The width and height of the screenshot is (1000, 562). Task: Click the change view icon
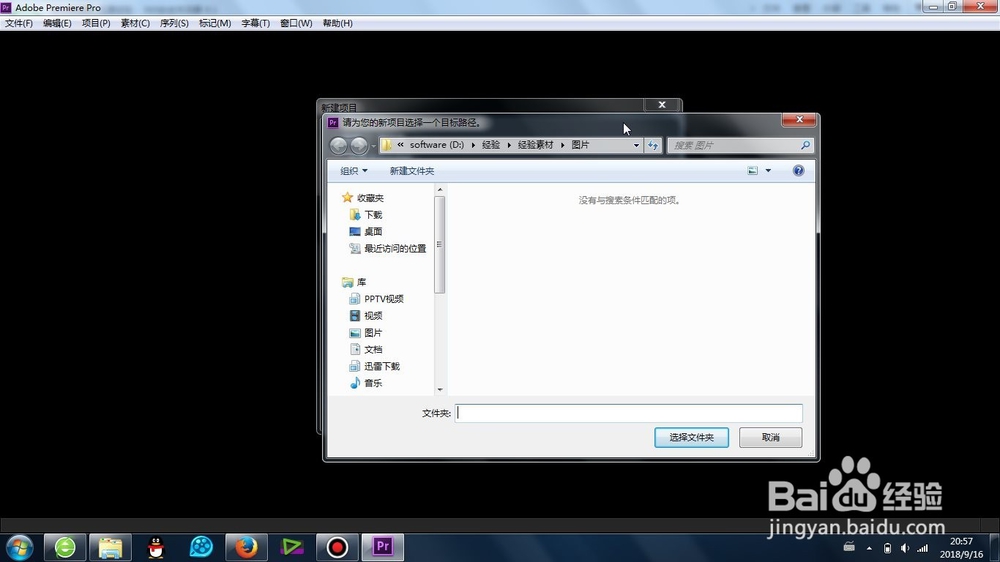[x=753, y=170]
